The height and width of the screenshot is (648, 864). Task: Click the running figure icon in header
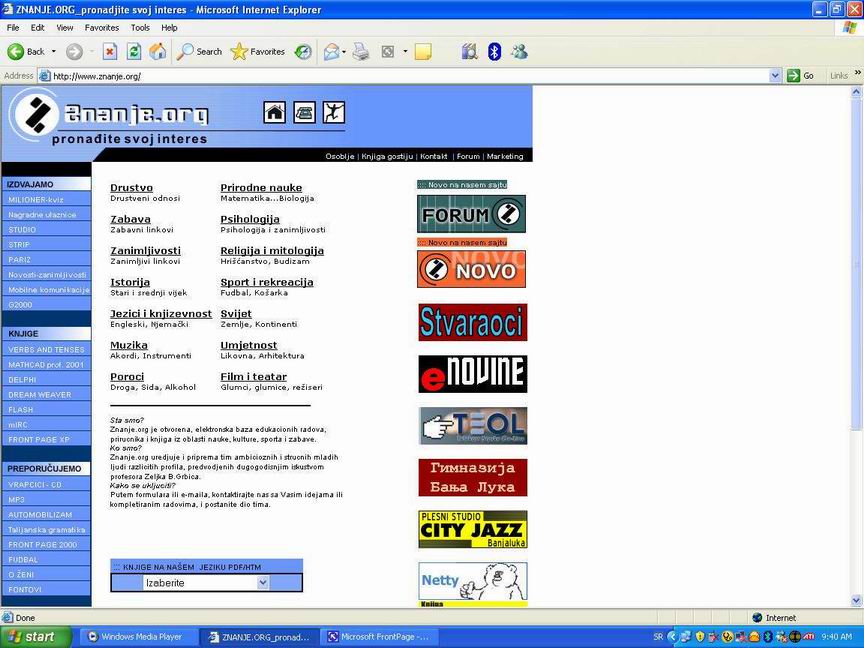coord(333,112)
